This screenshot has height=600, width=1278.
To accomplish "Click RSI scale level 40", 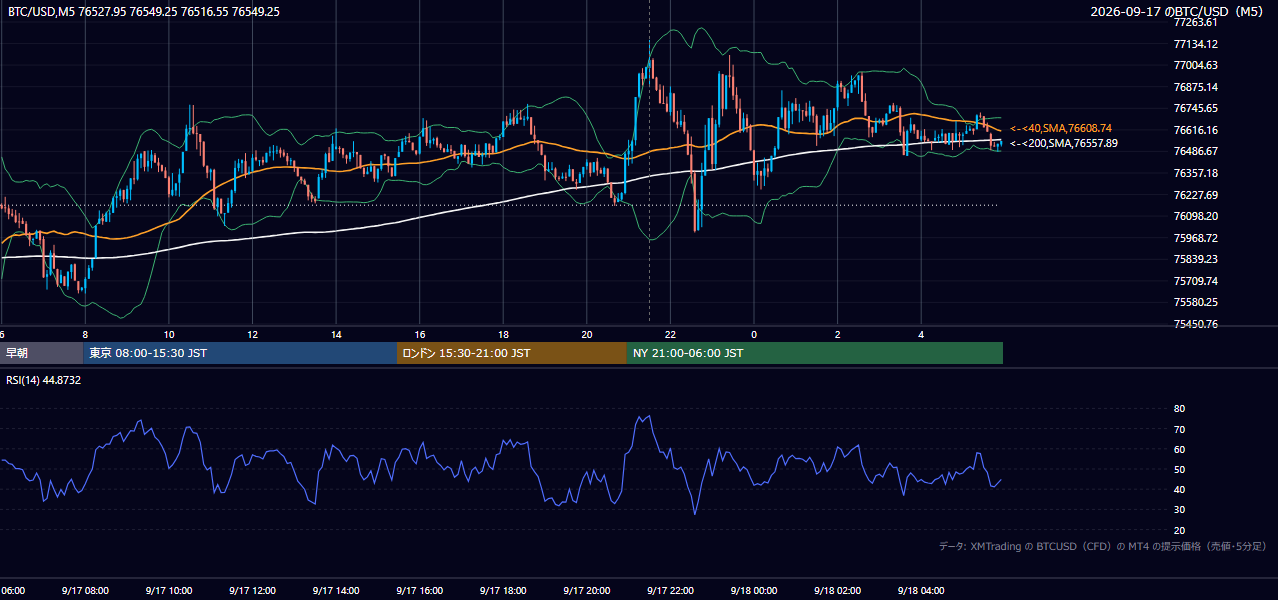I will (1179, 489).
